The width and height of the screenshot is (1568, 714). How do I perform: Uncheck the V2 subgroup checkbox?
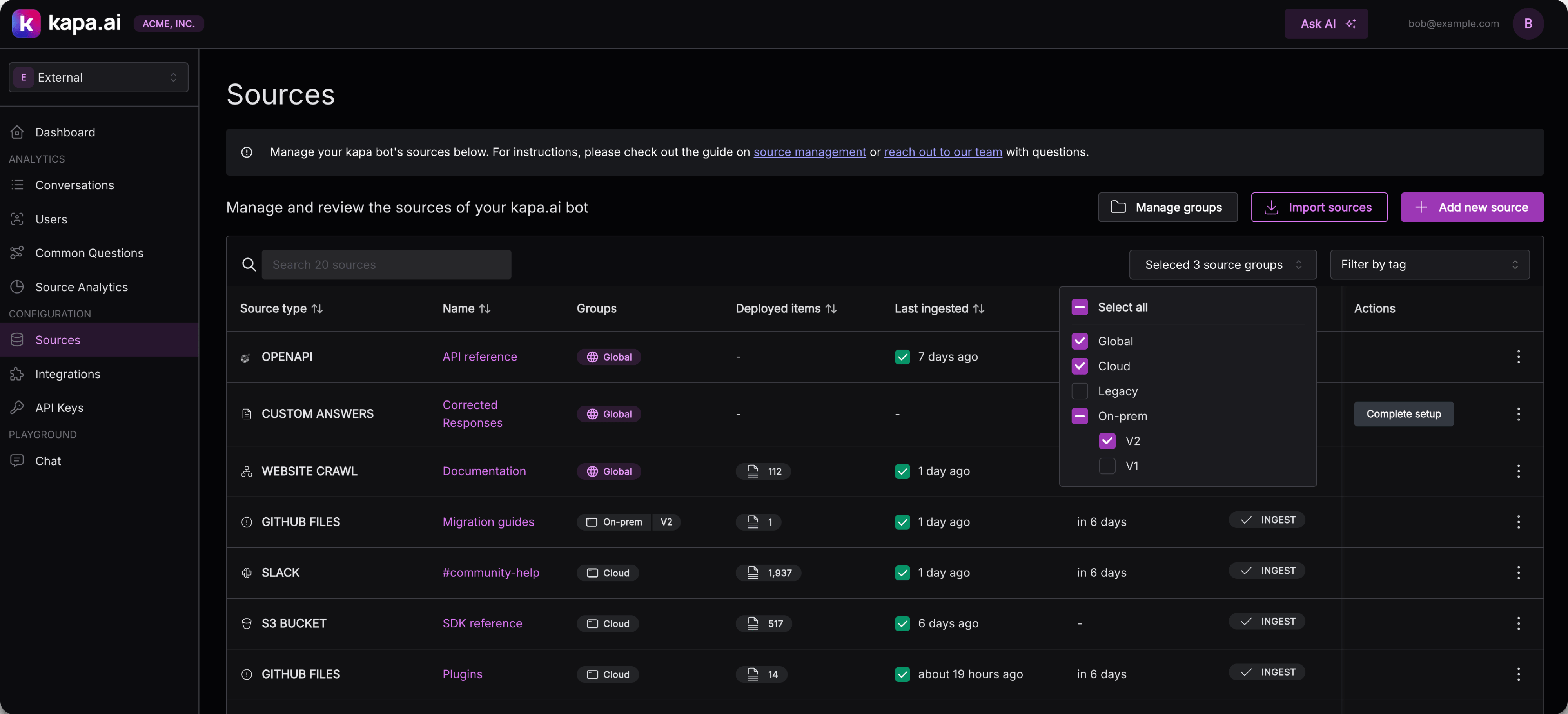tap(1107, 441)
